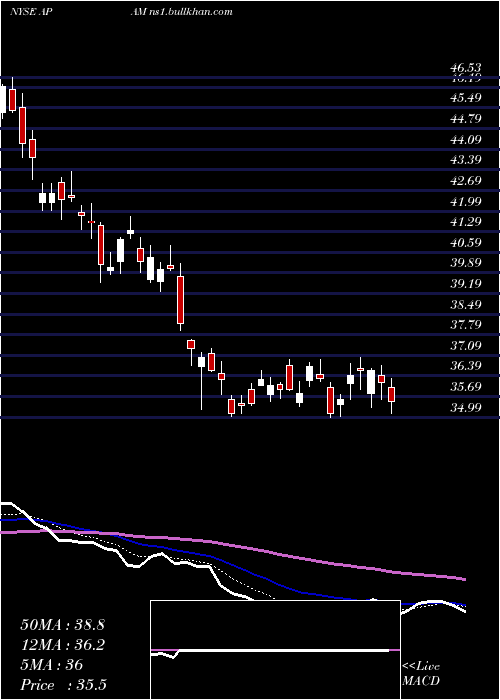Click the 42.69 price level label
This screenshot has width=500, height=700.
(466, 181)
